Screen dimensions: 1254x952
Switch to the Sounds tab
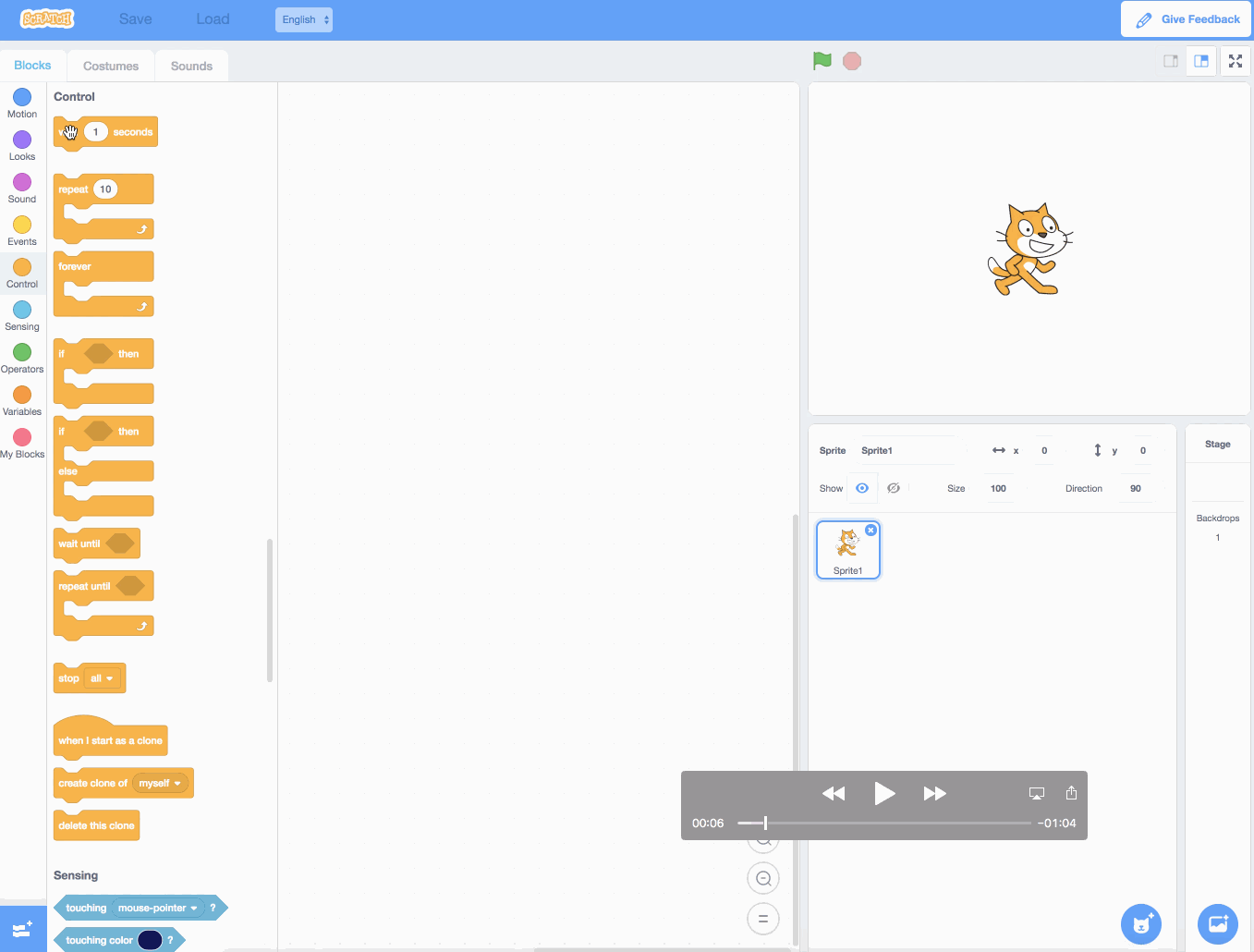[191, 66]
